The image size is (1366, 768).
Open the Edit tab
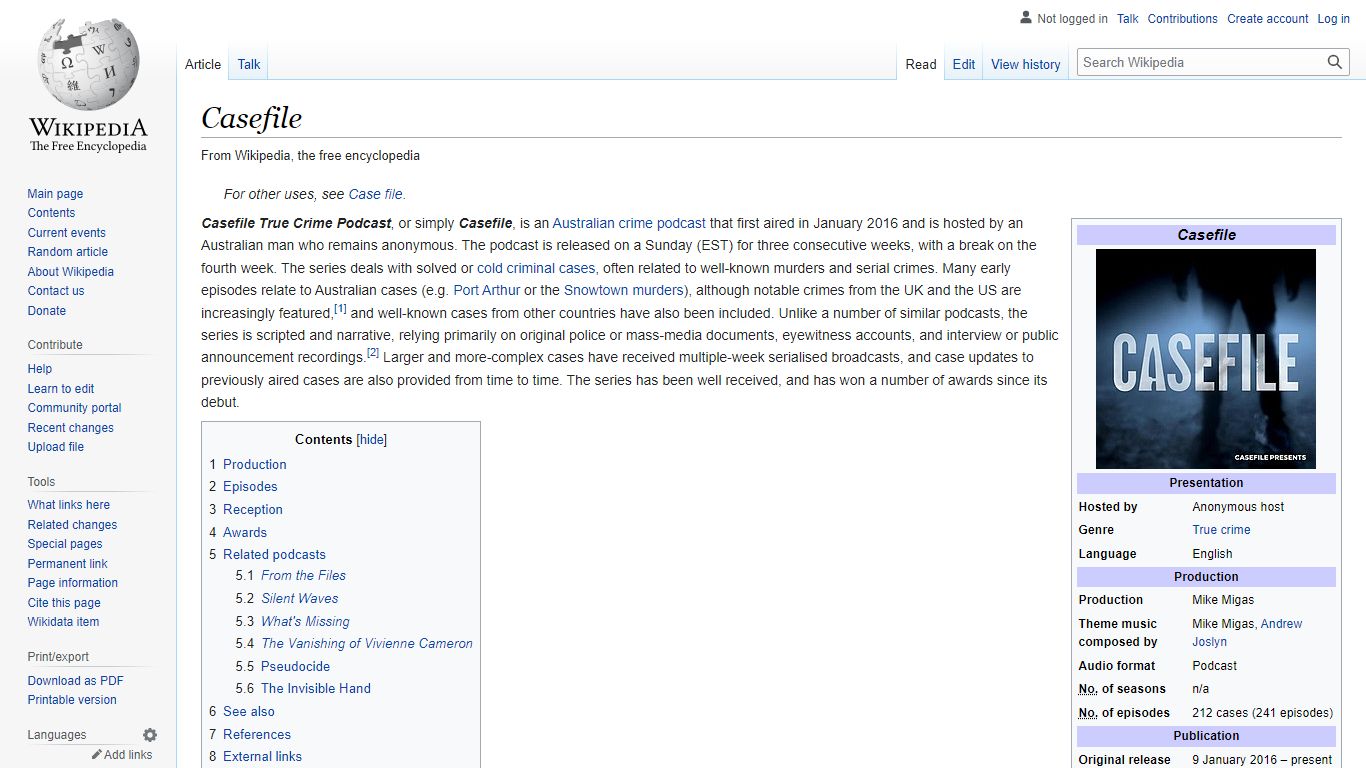coord(964,64)
